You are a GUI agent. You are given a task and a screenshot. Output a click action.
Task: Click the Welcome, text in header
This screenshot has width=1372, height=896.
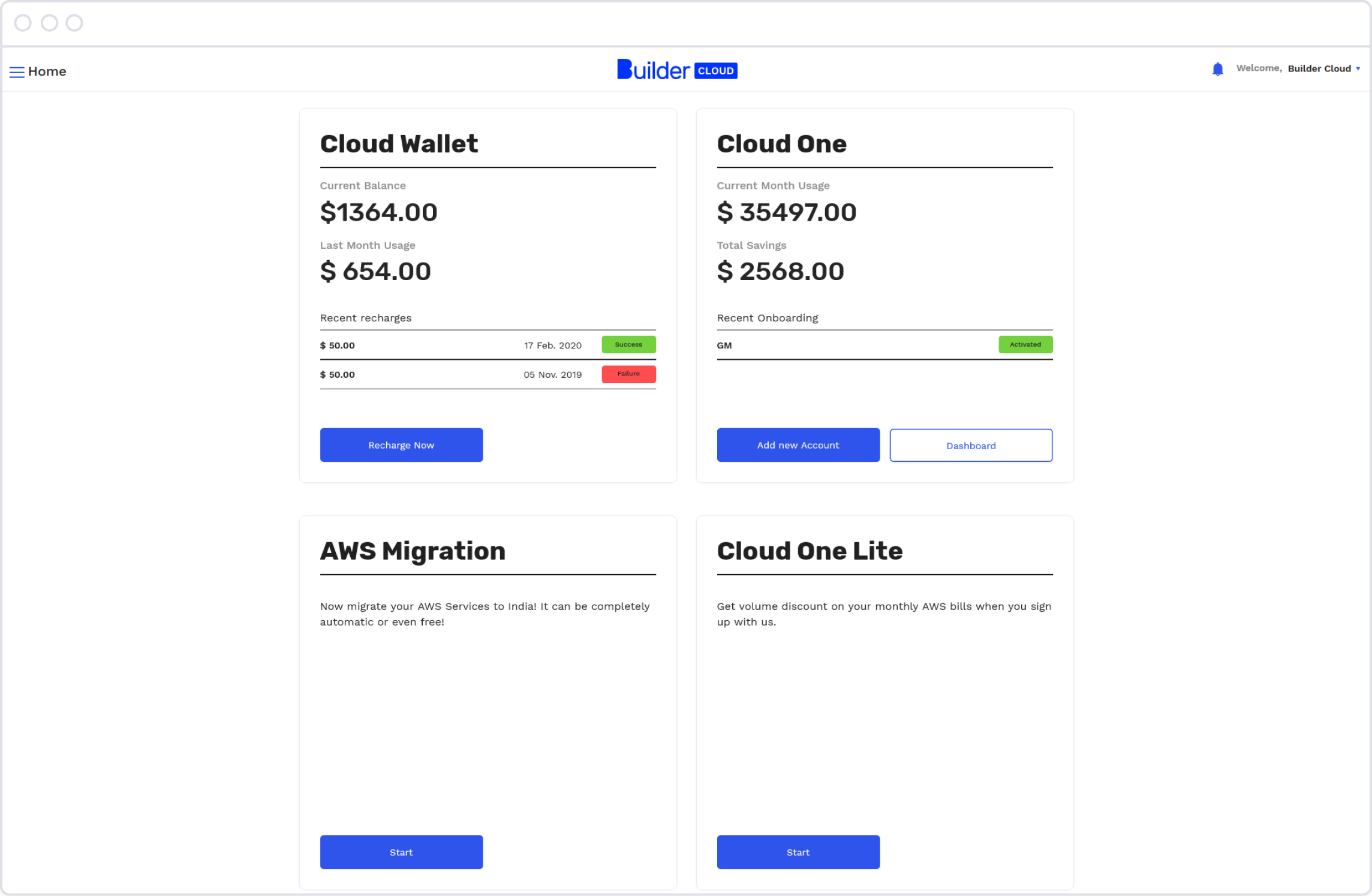coord(1259,68)
